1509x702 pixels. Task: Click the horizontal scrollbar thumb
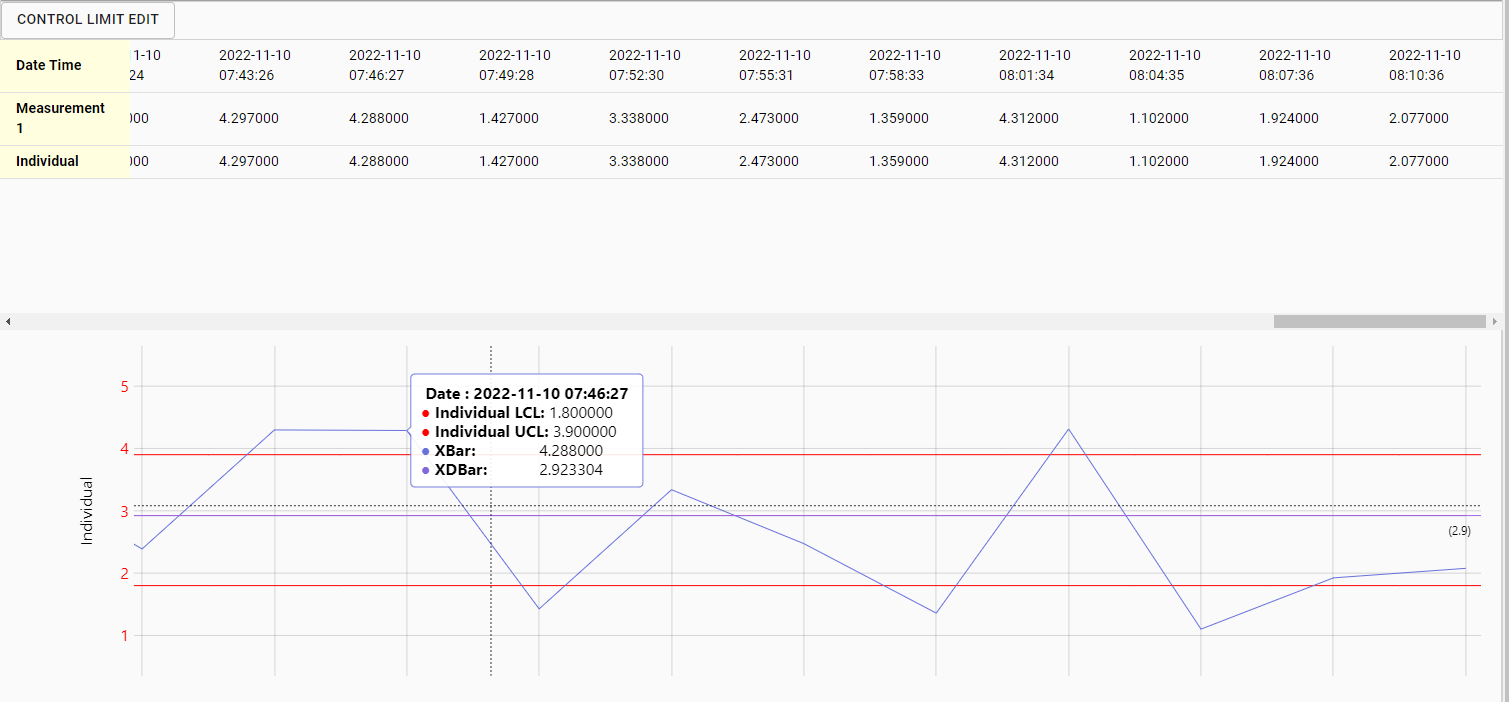coord(1379,322)
